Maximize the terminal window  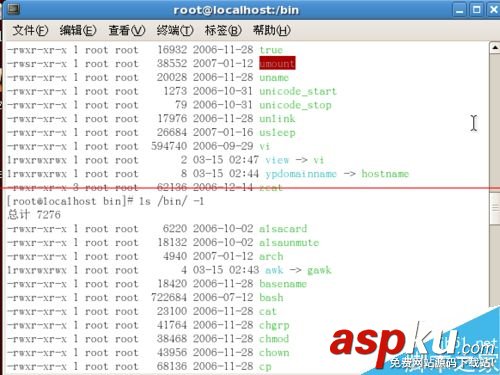pyautogui.click(x=477, y=10)
